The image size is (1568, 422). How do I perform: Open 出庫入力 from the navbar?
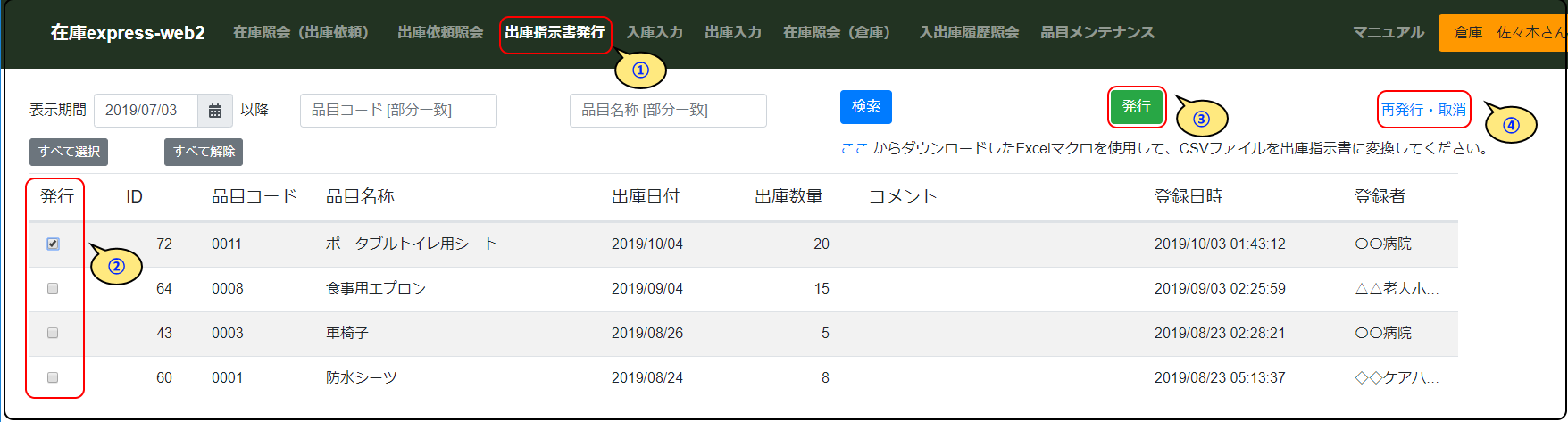pos(733,33)
